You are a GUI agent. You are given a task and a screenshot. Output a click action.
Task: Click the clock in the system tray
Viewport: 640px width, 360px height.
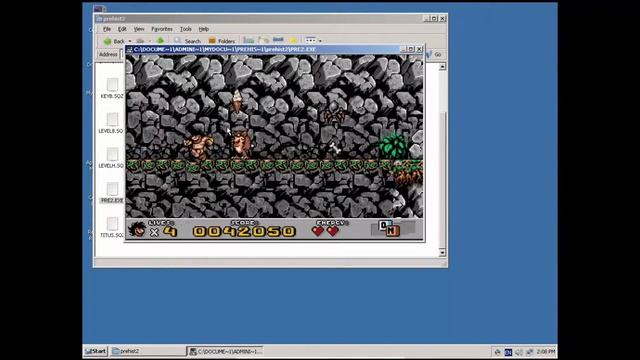click(x=546, y=351)
